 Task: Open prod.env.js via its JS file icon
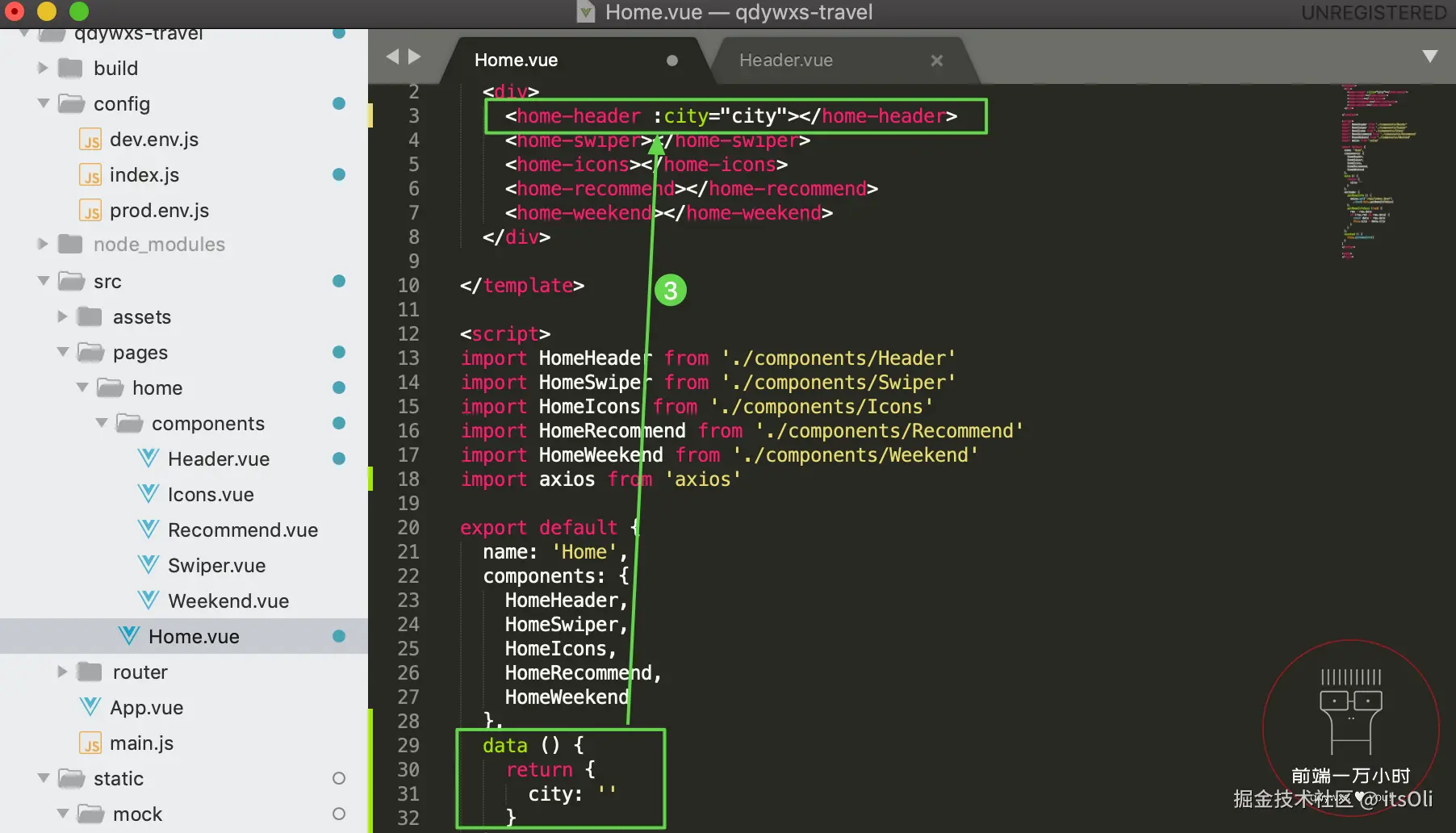click(x=90, y=211)
